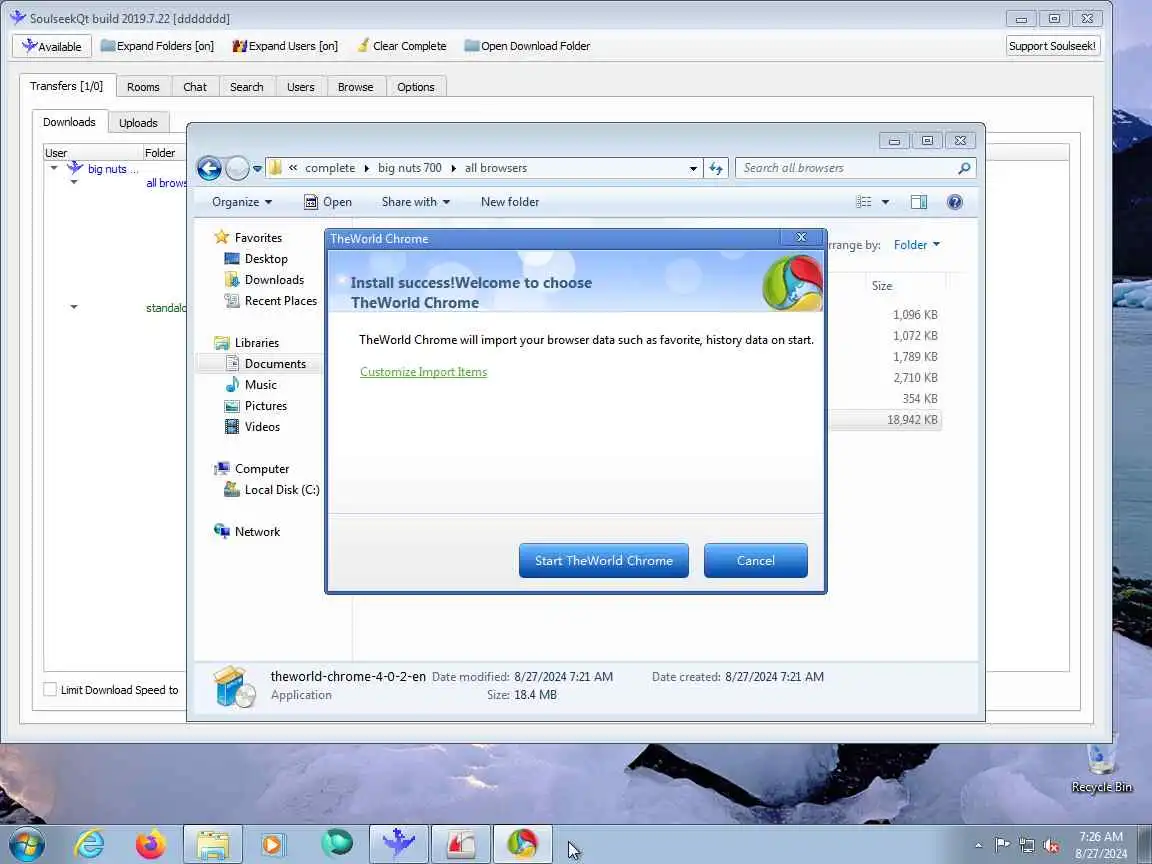Toggle Expand Users [on] in Soulseek
This screenshot has height=864, width=1152.
click(285, 46)
